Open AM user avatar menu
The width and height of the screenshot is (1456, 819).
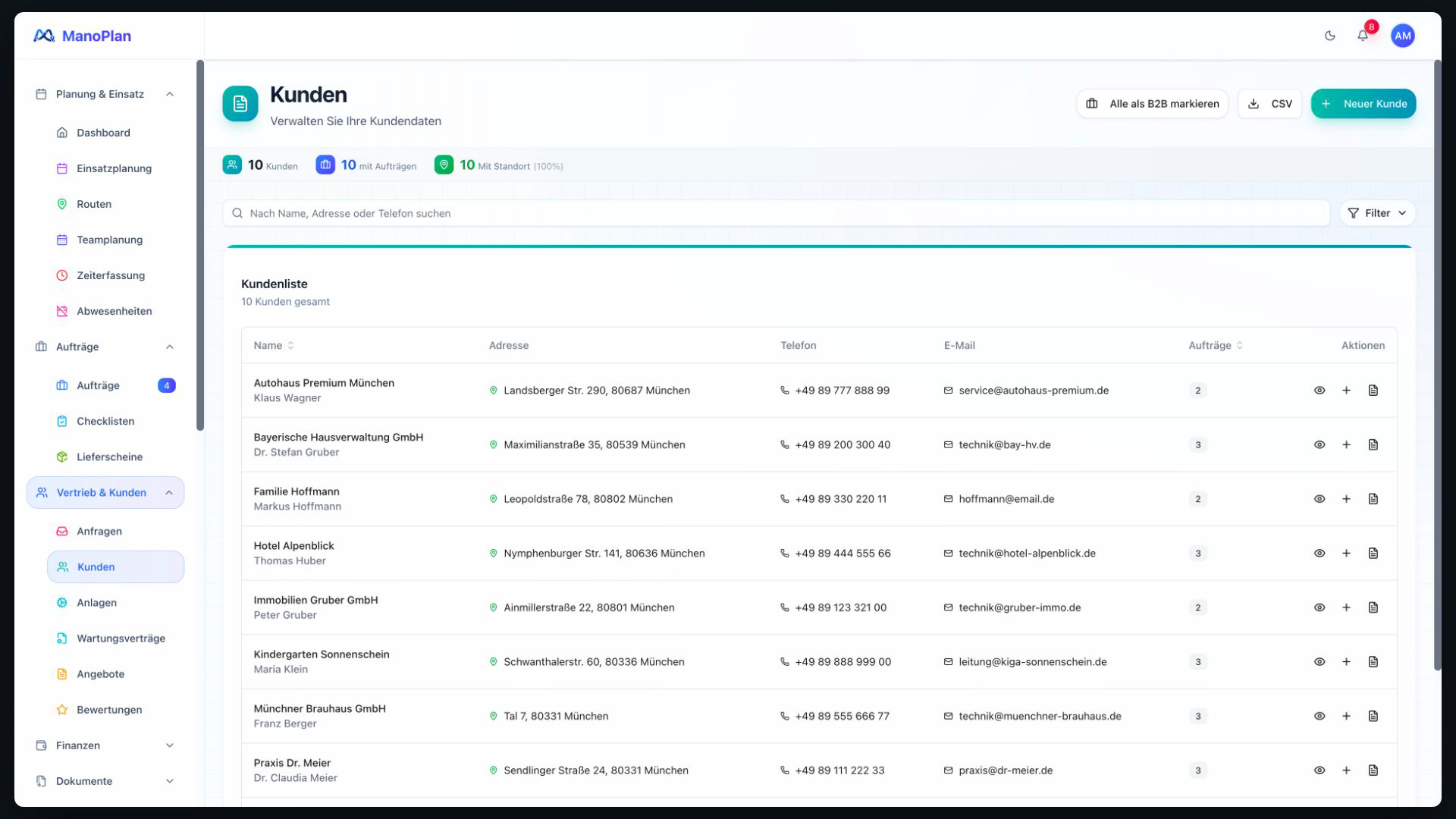(x=1403, y=36)
